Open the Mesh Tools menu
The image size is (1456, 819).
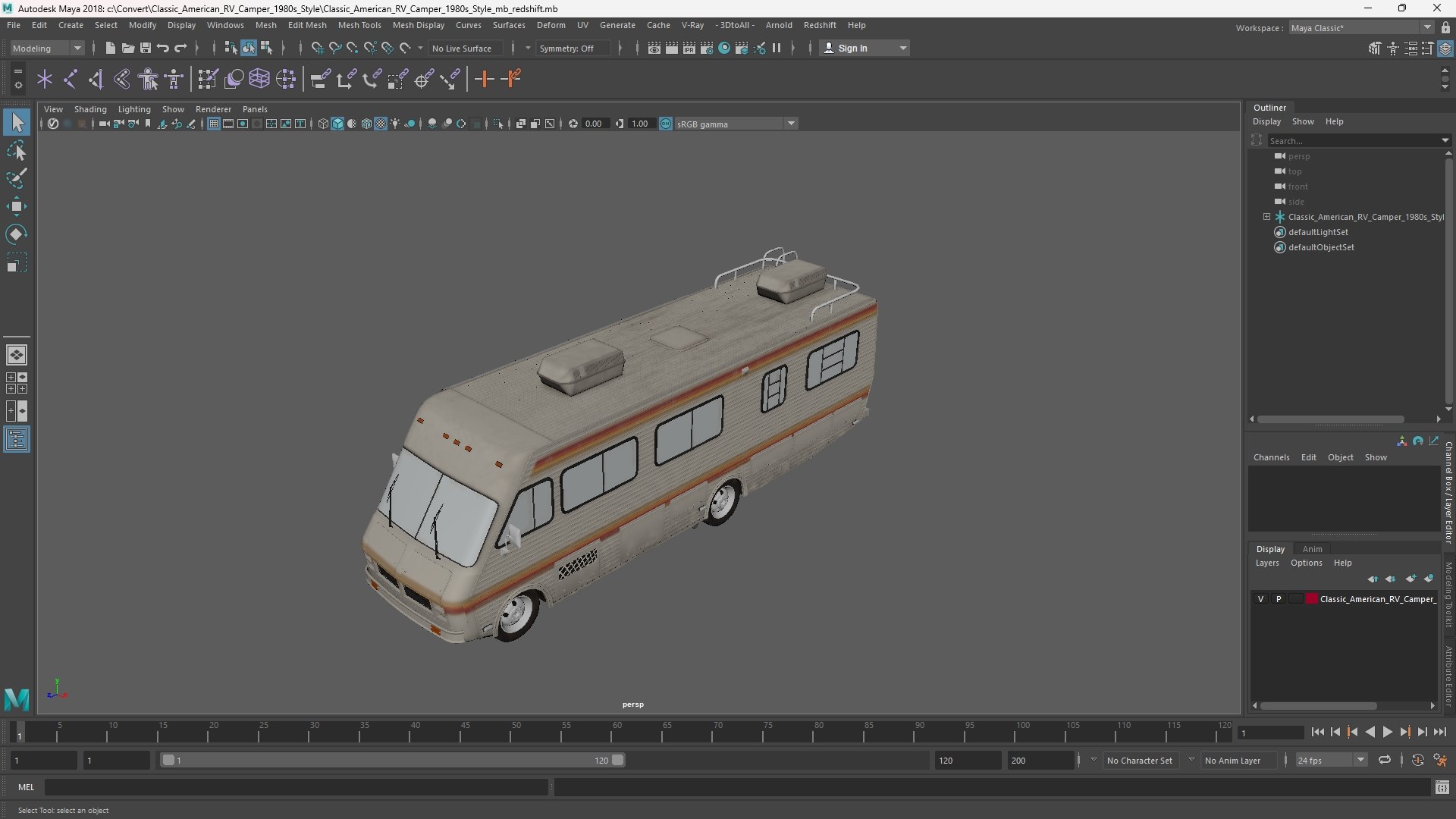(359, 25)
